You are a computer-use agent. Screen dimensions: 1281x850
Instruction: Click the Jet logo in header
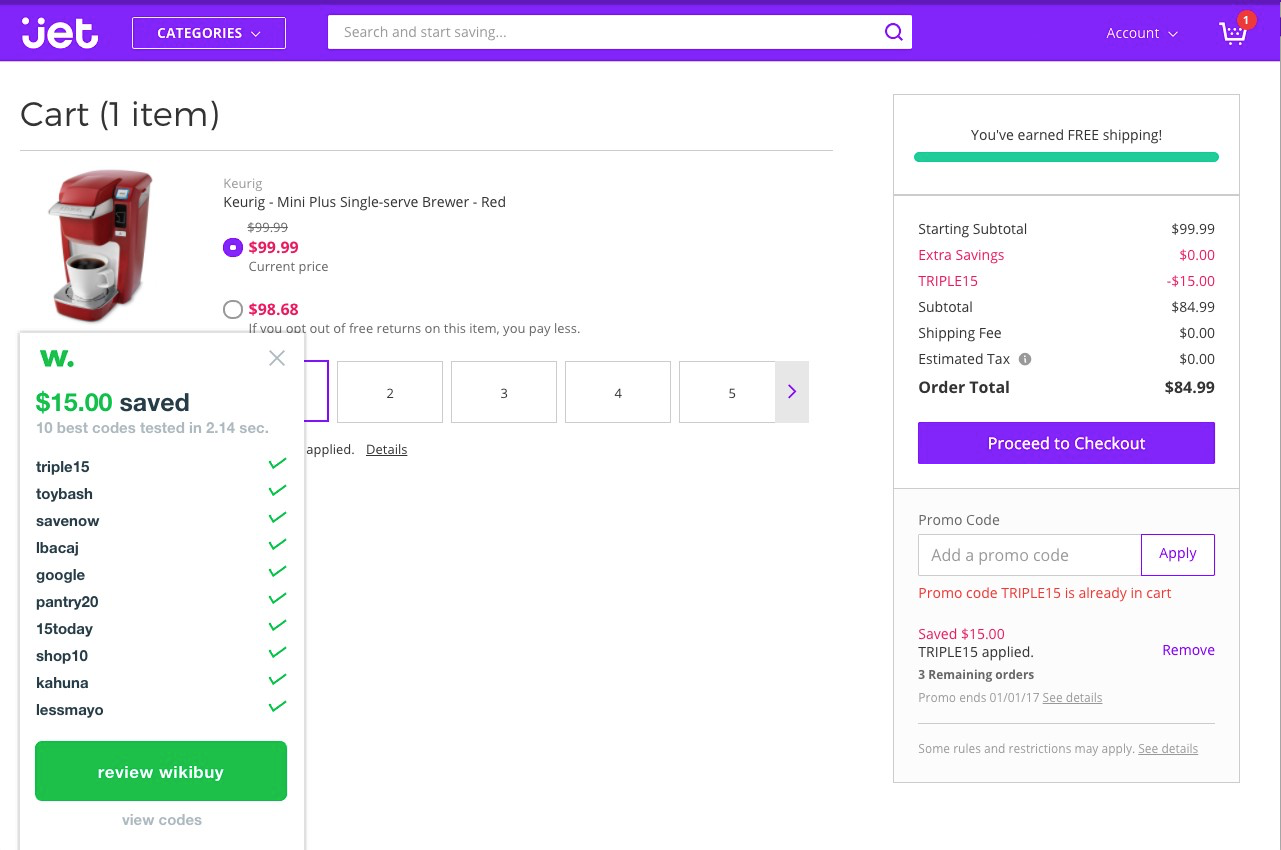[x=60, y=32]
